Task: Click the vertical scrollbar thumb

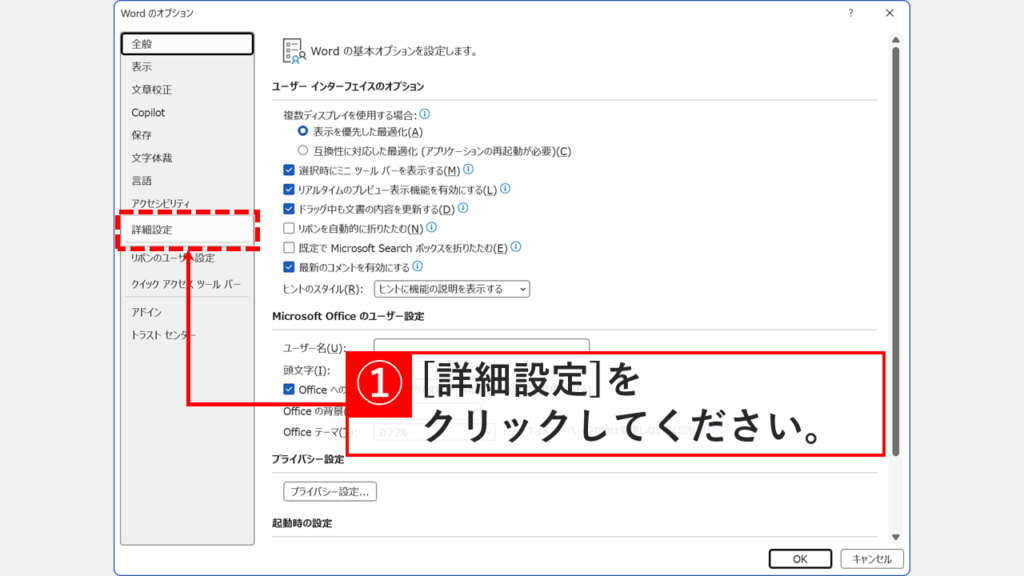Action: [x=895, y=251]
